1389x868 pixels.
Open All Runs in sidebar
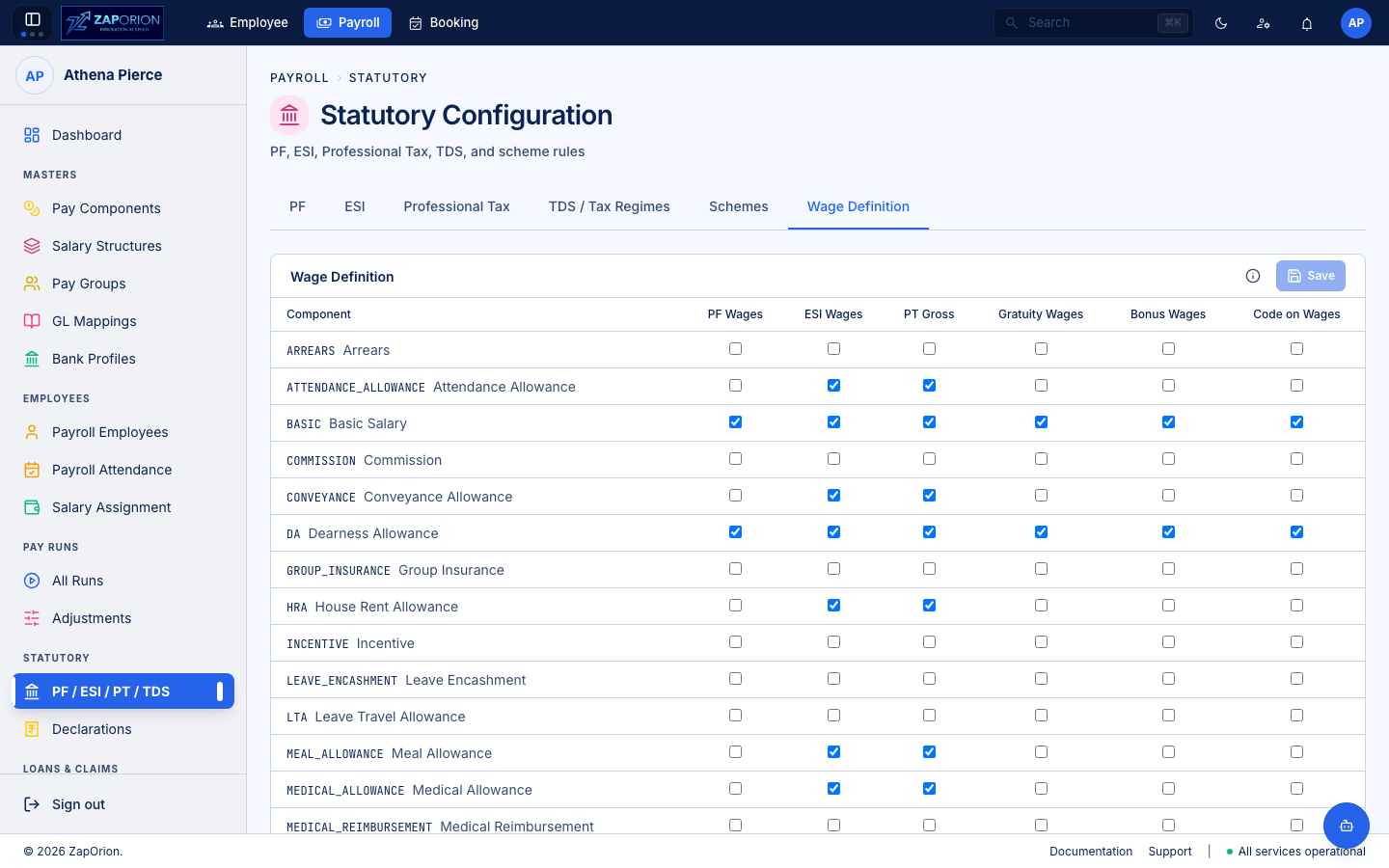pos(123,581)
